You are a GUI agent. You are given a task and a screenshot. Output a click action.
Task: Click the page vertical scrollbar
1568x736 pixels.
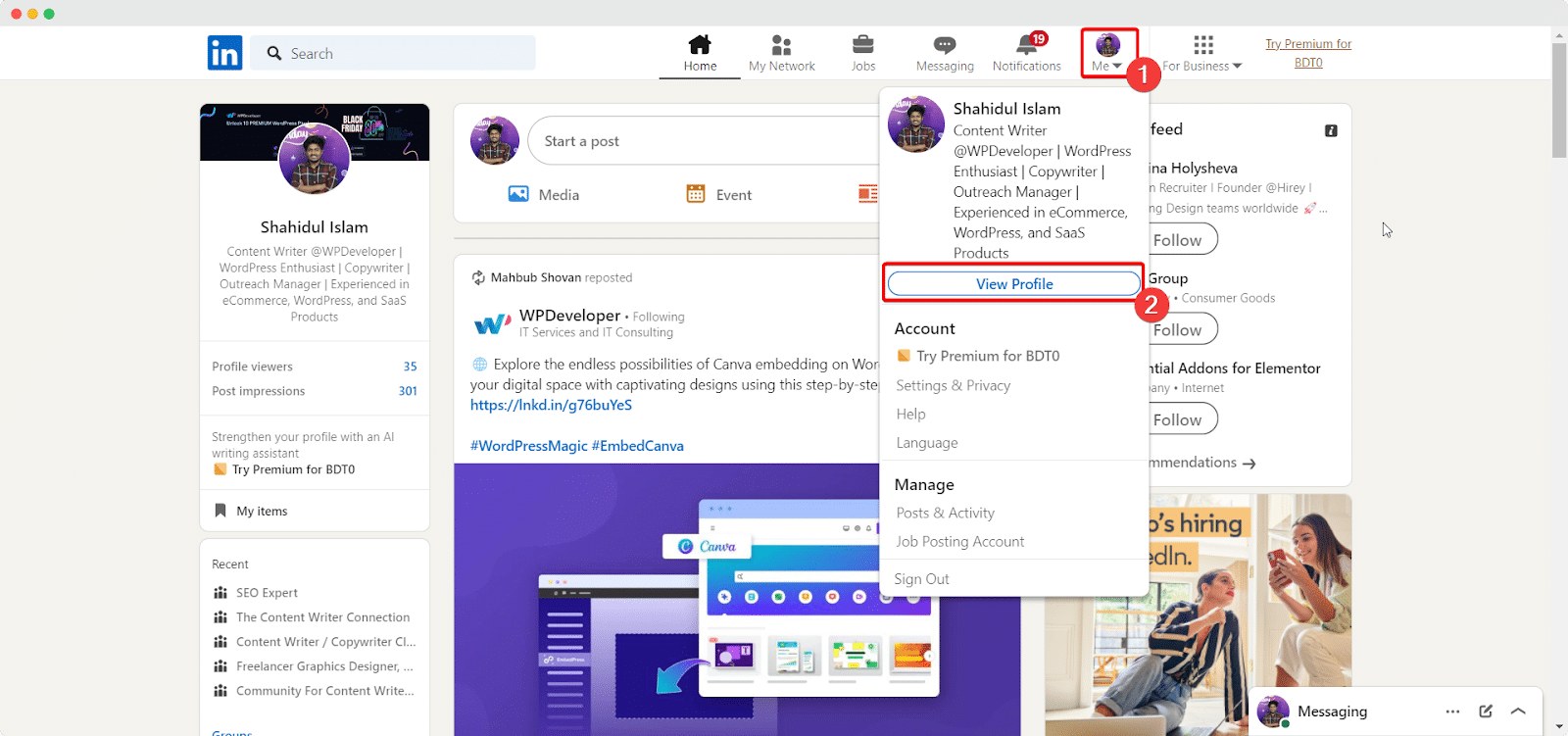click(x=1559, y=100)
